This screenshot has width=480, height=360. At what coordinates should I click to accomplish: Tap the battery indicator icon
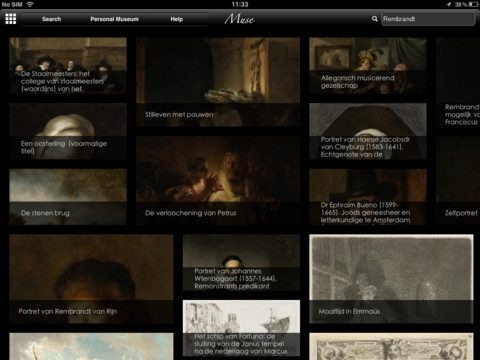473,4
